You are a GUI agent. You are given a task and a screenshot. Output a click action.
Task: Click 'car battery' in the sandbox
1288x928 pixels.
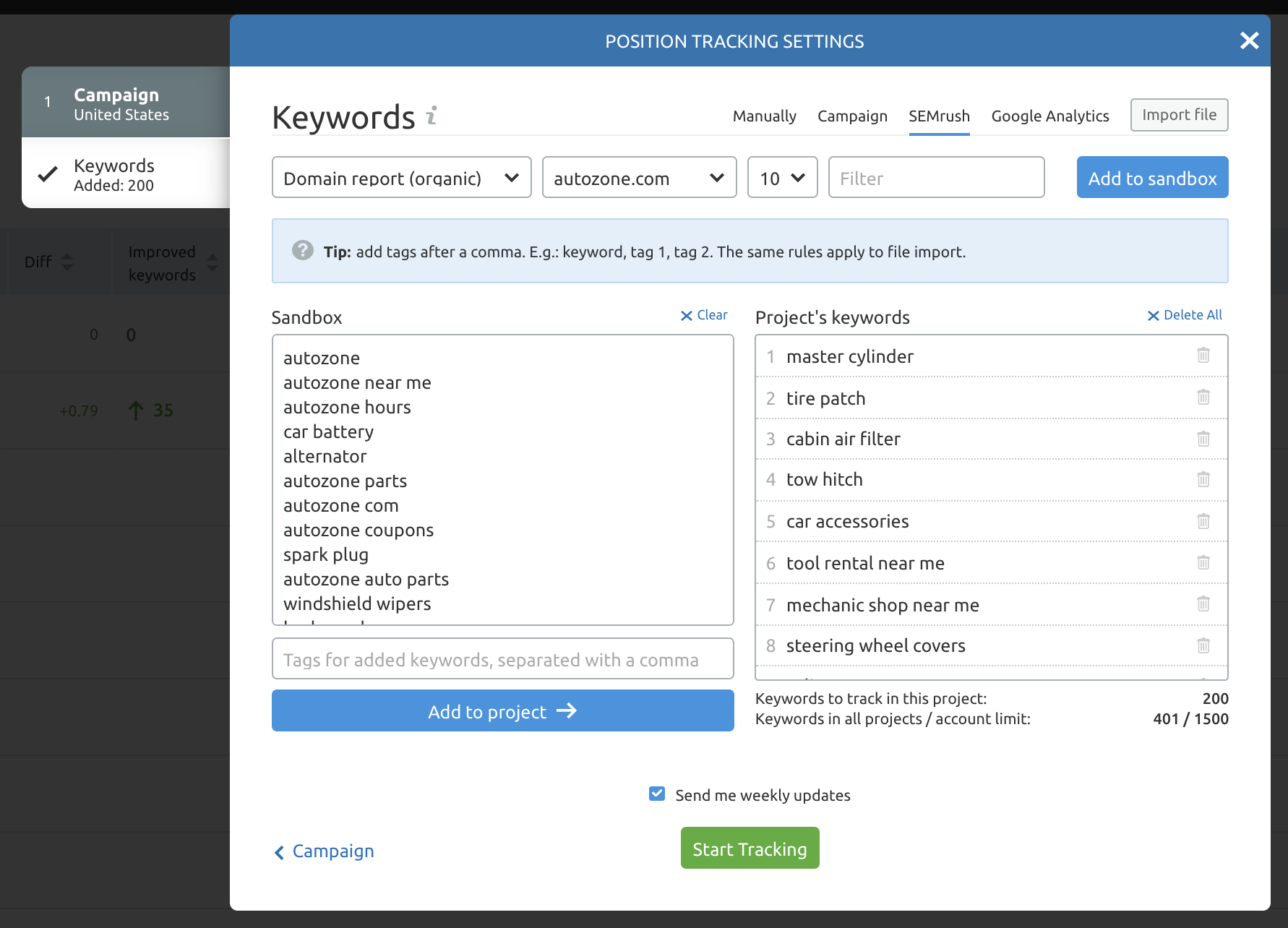point(328,431)
